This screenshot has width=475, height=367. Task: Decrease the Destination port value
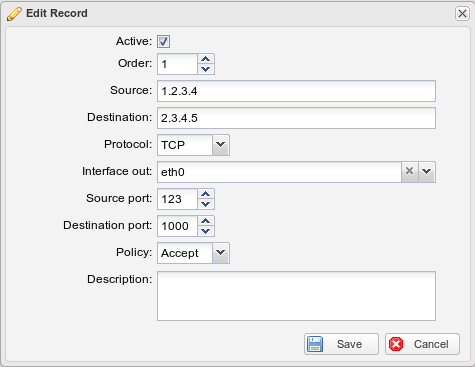point(206,231)
